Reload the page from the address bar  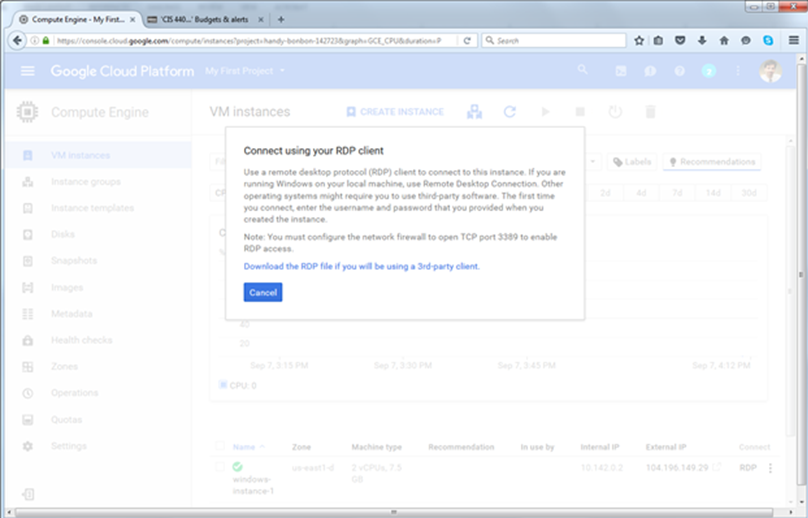(x=467, y=41)
